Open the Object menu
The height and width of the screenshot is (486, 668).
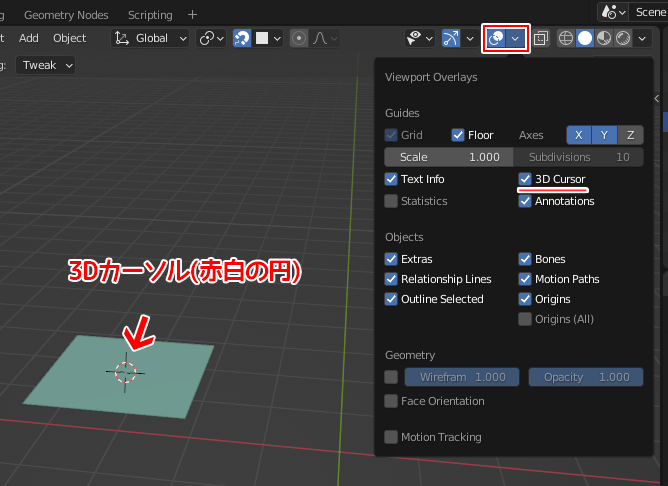70,38
